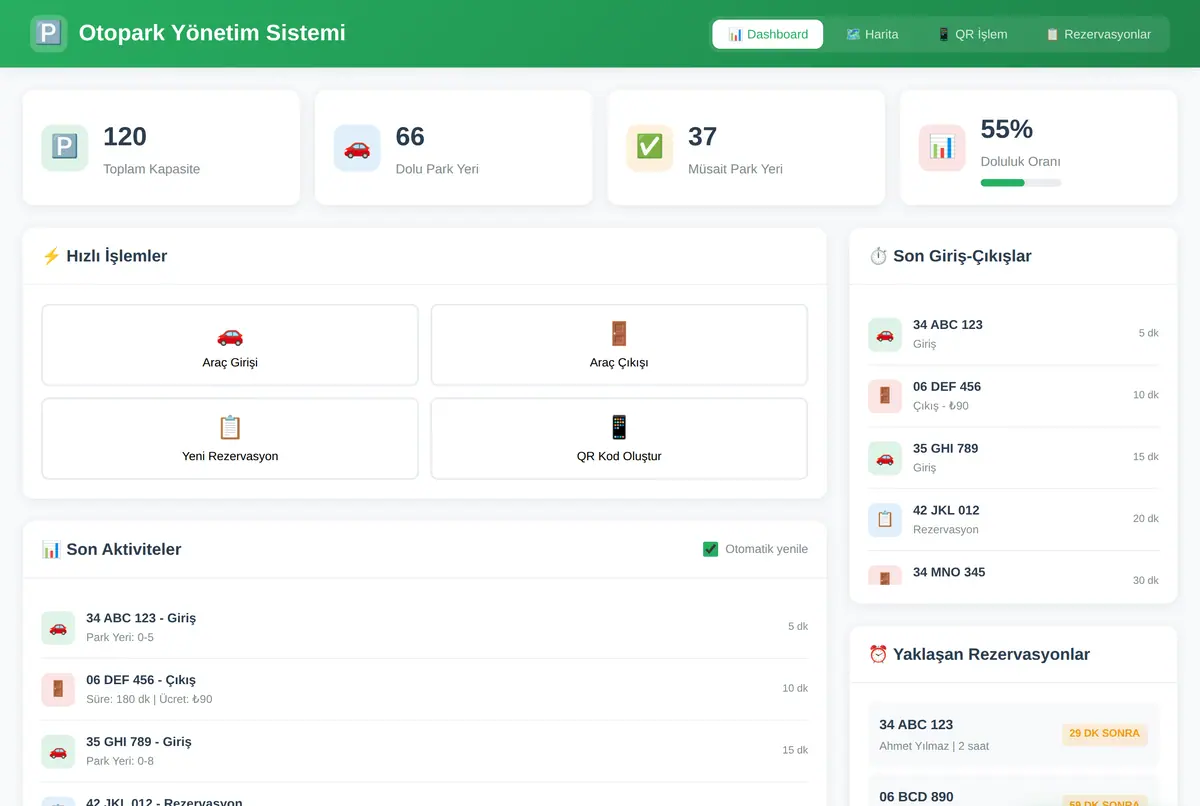This screenshot has width=1200, height=806.
Task: Click the 'Ahmet Yılmaz | 2 saat' reservation text
Action: [x=934, y=746]
